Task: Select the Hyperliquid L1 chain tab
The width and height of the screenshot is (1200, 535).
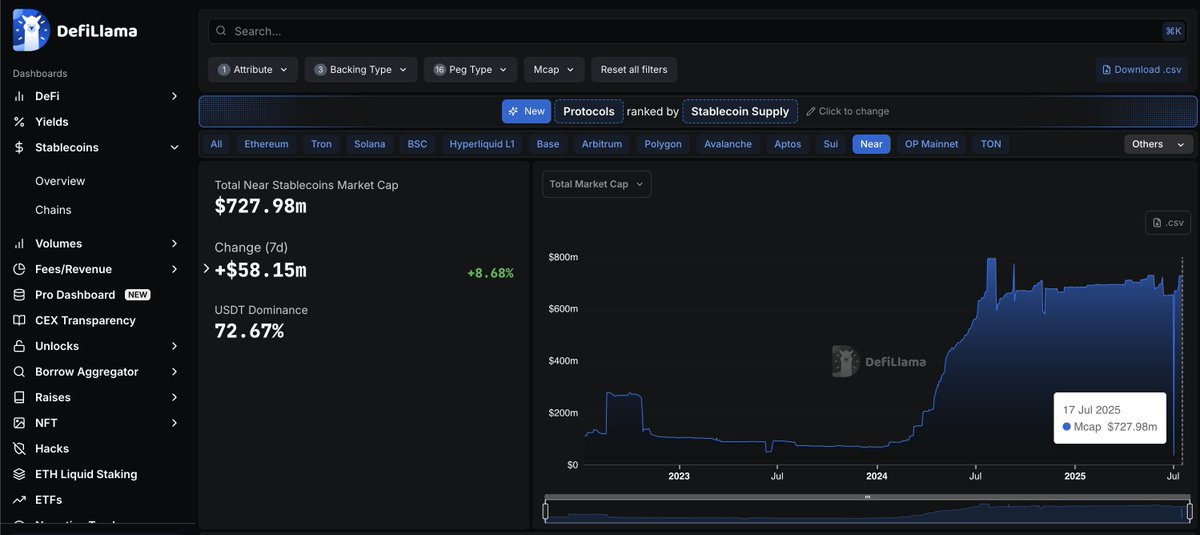Action: [482, 144]
